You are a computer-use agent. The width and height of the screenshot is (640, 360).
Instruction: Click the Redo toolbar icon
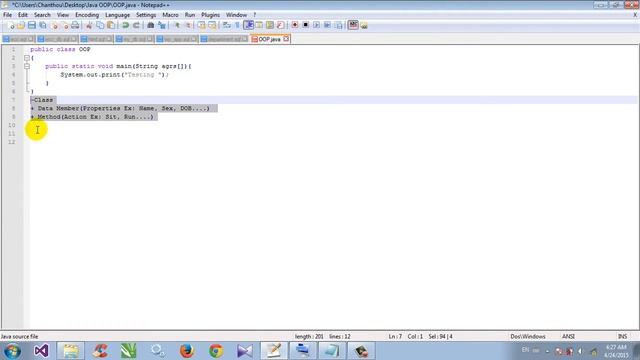136,25
